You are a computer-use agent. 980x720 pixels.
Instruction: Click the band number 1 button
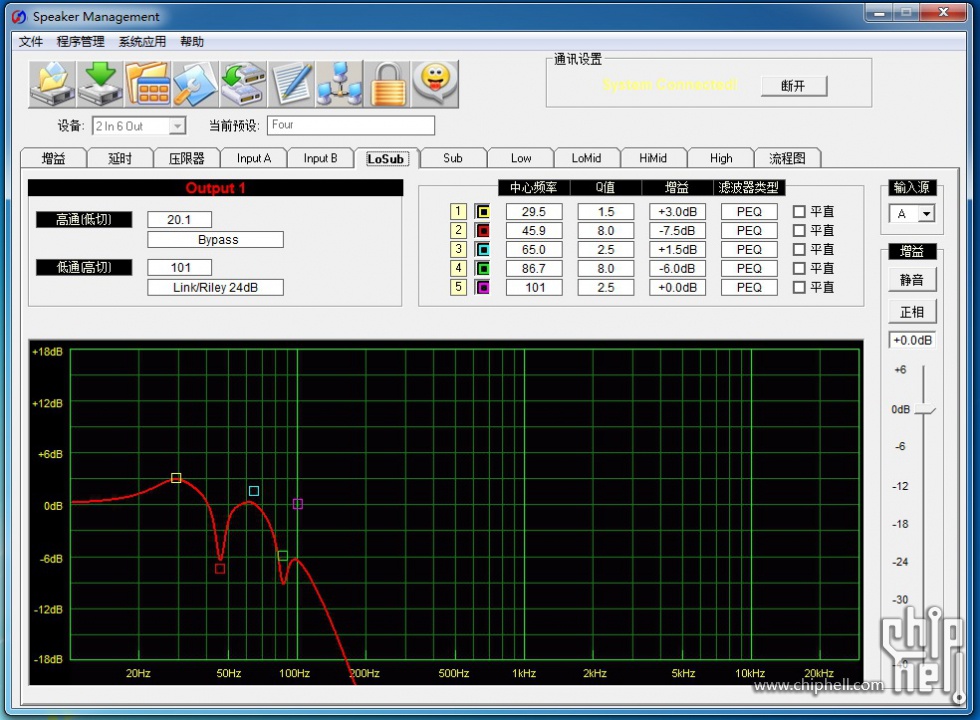[x=458, y=212]
